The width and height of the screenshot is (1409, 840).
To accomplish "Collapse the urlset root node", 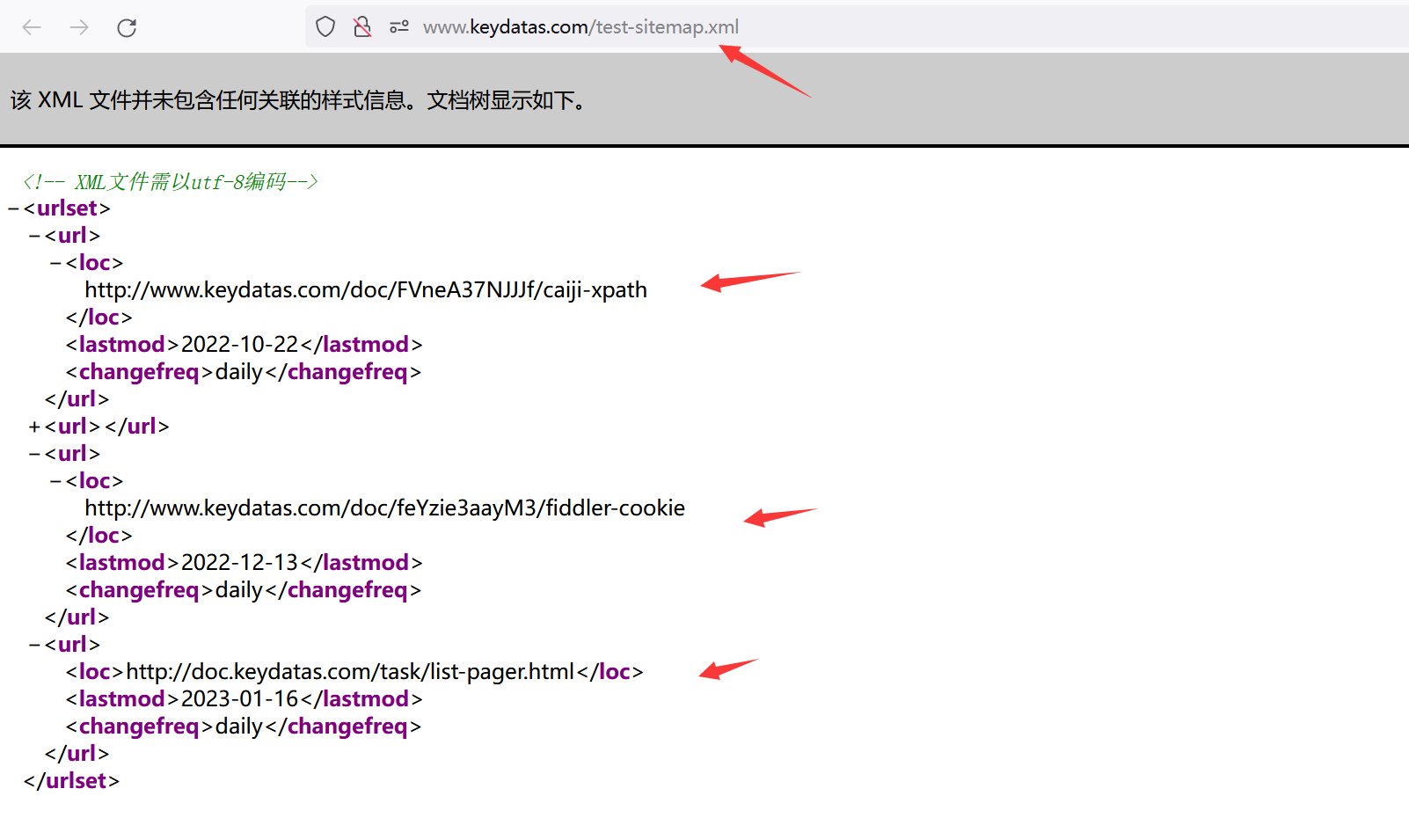I will click(x=13, y=209).
